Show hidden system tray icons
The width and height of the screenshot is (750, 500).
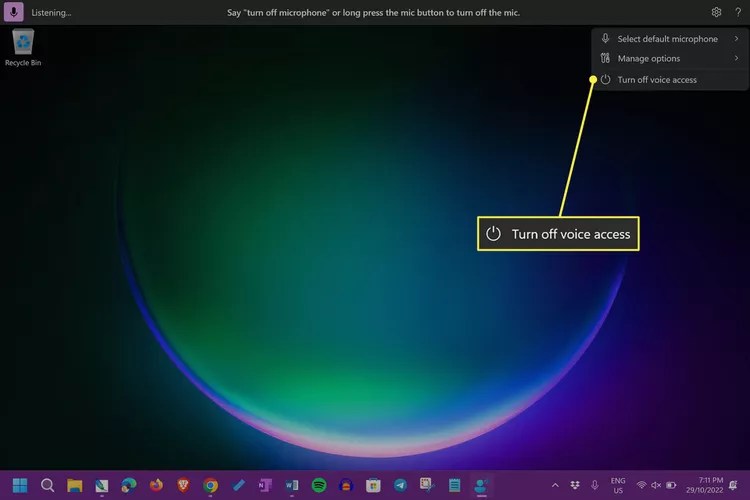(555, 485)
